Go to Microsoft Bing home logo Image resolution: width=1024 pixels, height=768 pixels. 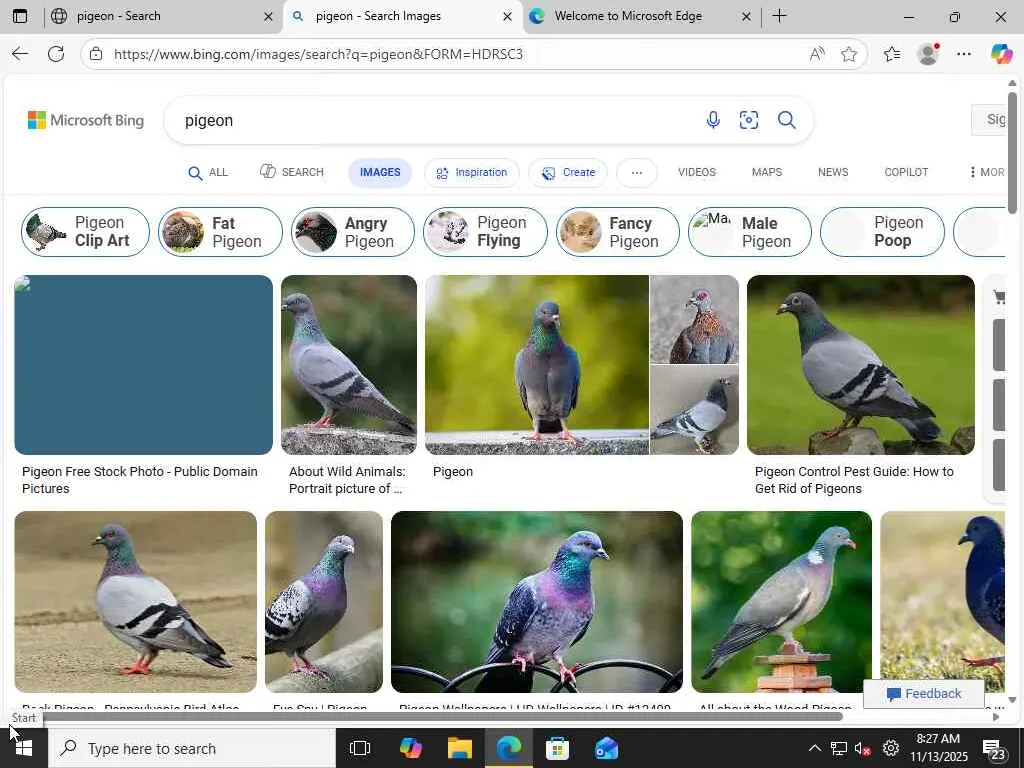86,120
